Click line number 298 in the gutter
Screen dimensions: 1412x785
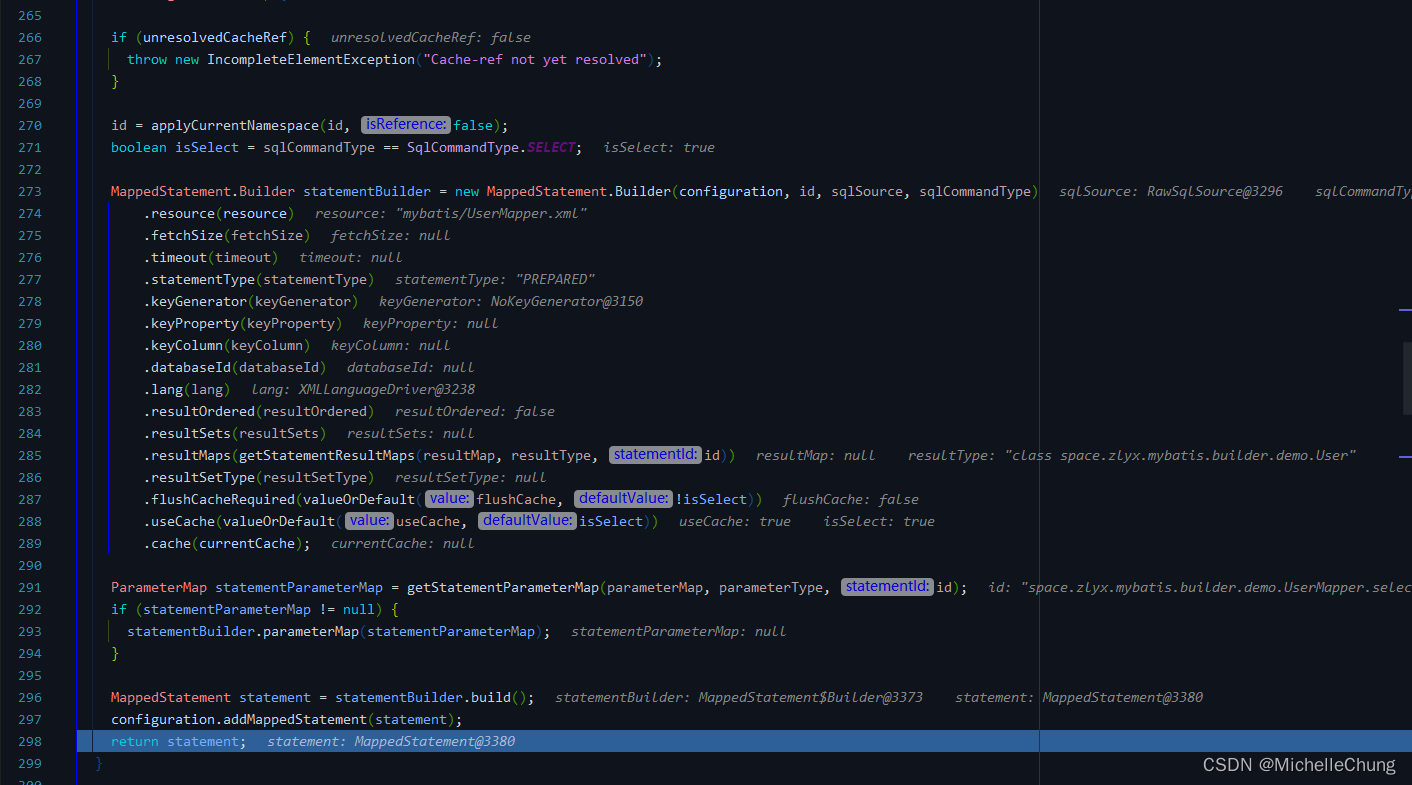pos(30,741)
